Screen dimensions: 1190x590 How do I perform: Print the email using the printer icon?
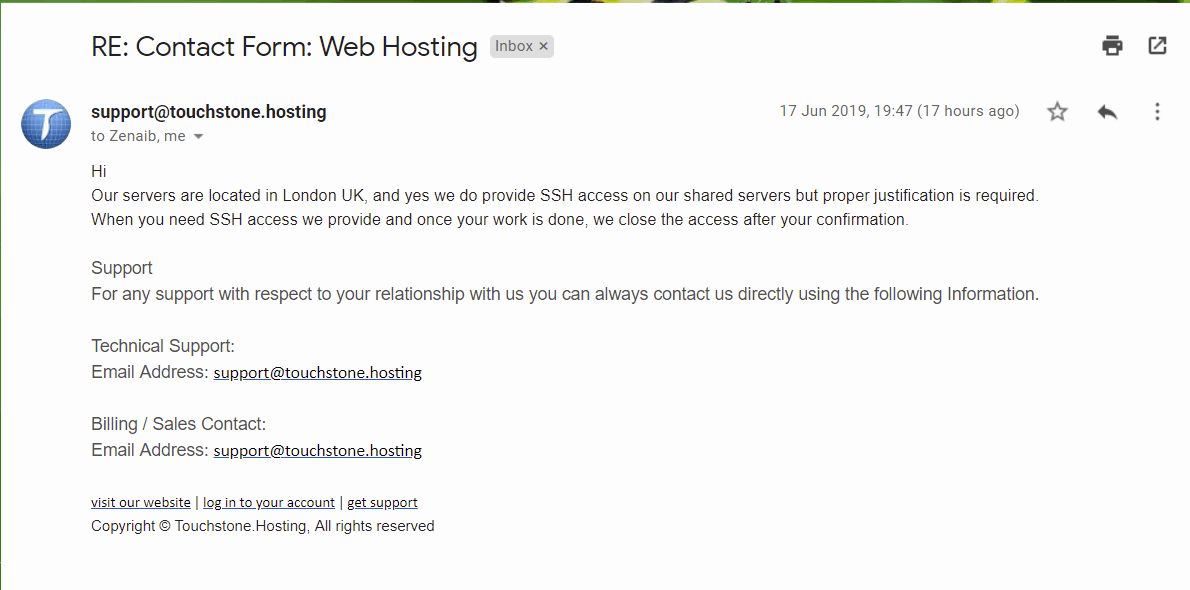pos(1113,46)
